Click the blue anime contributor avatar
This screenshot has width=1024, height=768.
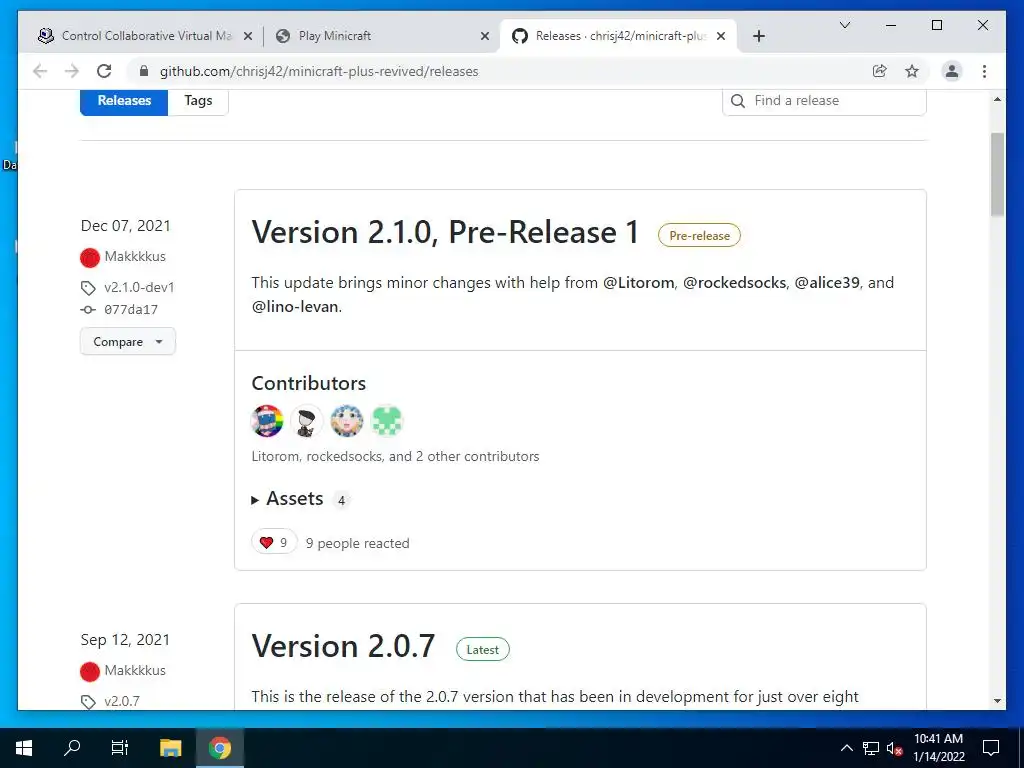pyautogui.click(x=347, y=421)
